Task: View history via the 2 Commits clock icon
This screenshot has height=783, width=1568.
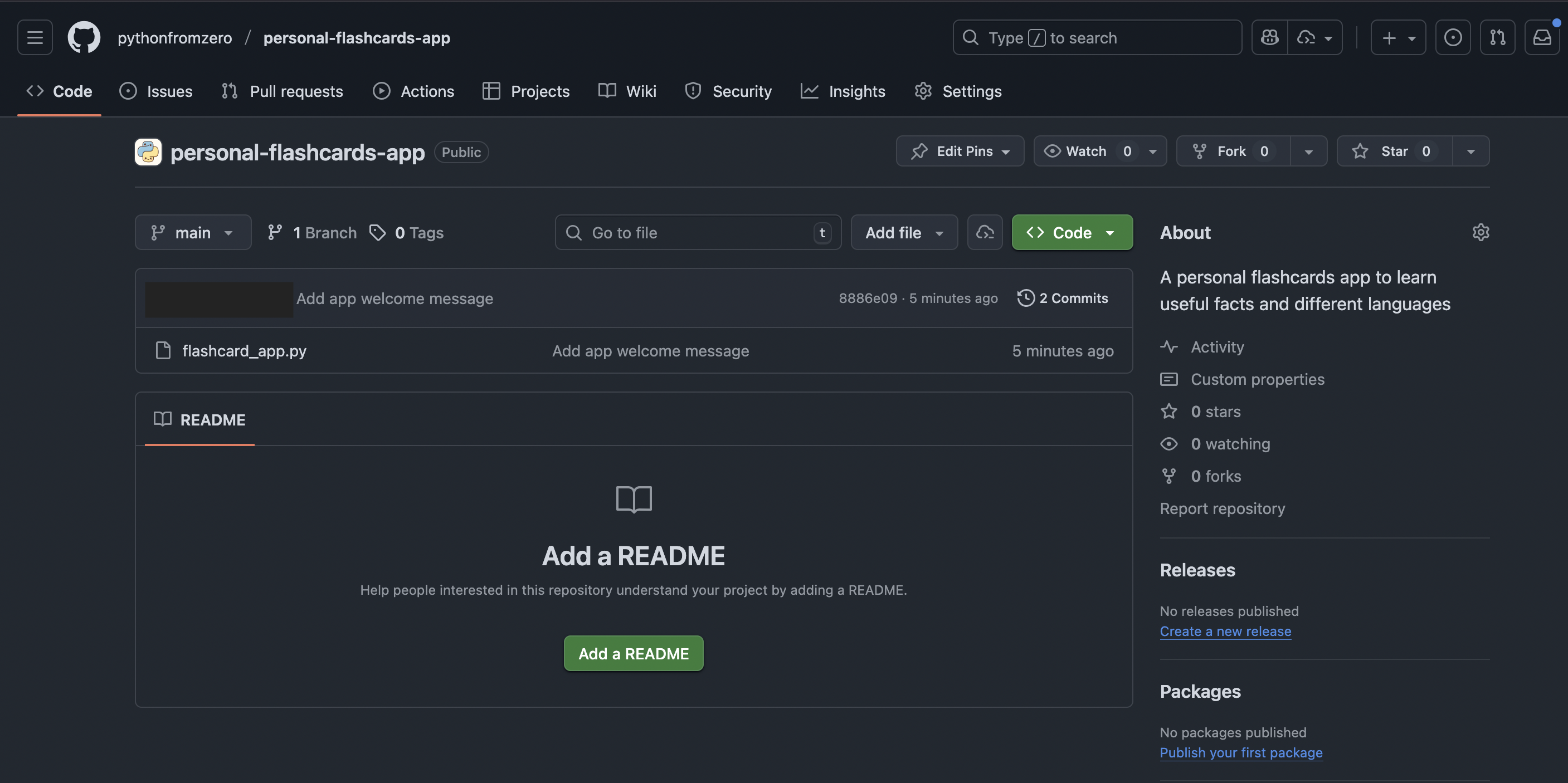Action: 1026,298
